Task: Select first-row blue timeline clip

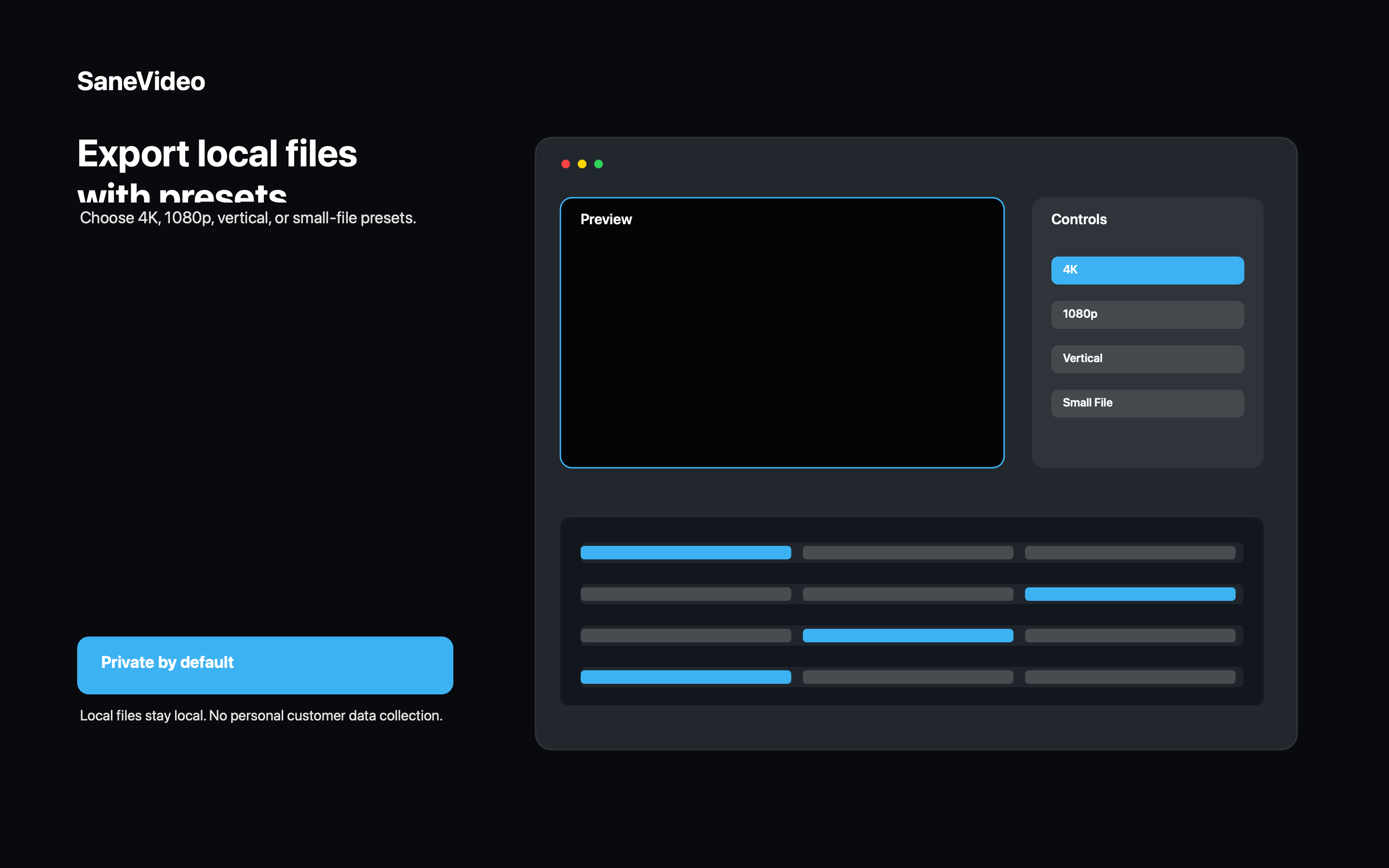Action: (x=685, y=552)
